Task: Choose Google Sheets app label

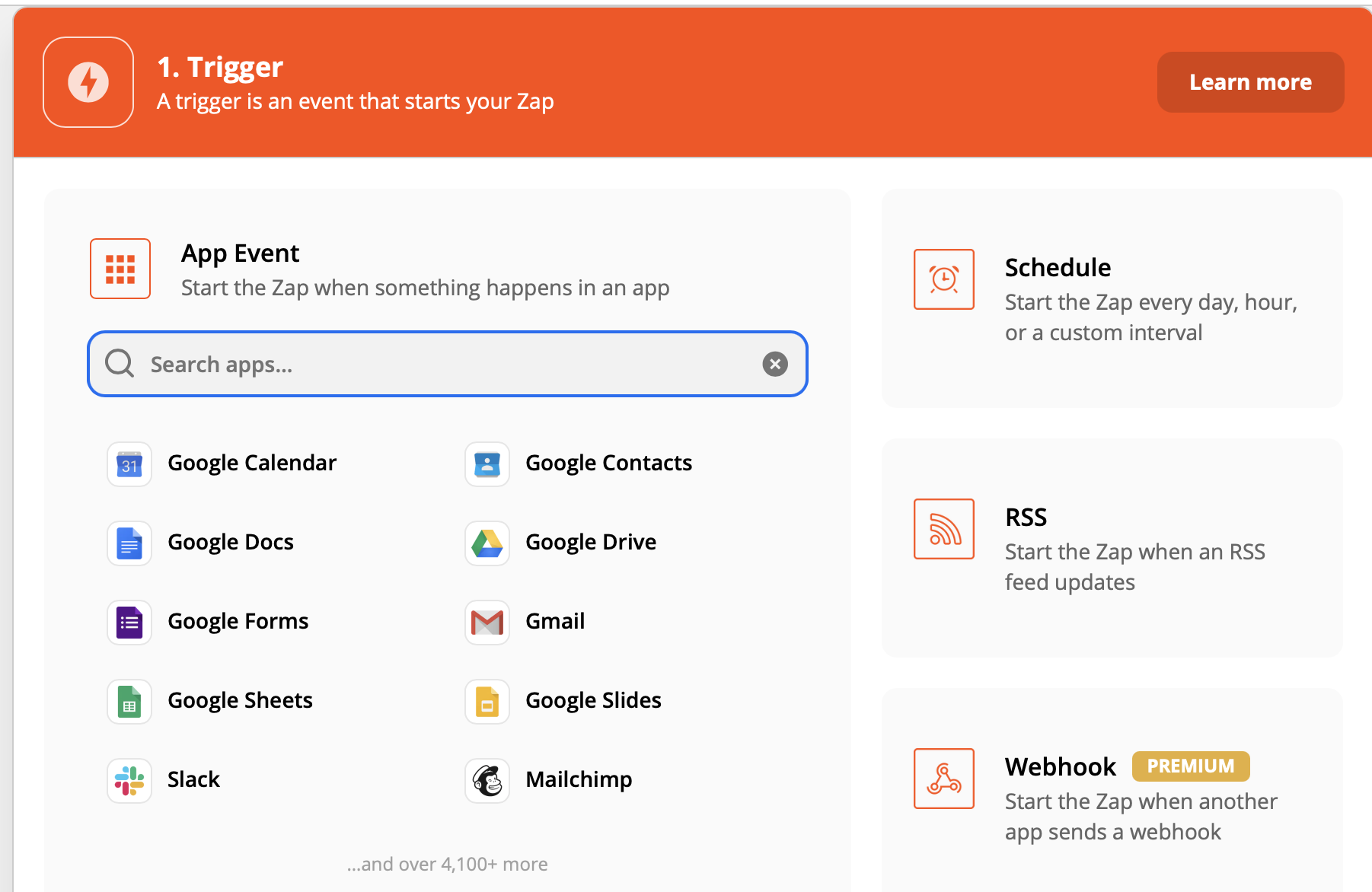Action: [x=240, y=700]
